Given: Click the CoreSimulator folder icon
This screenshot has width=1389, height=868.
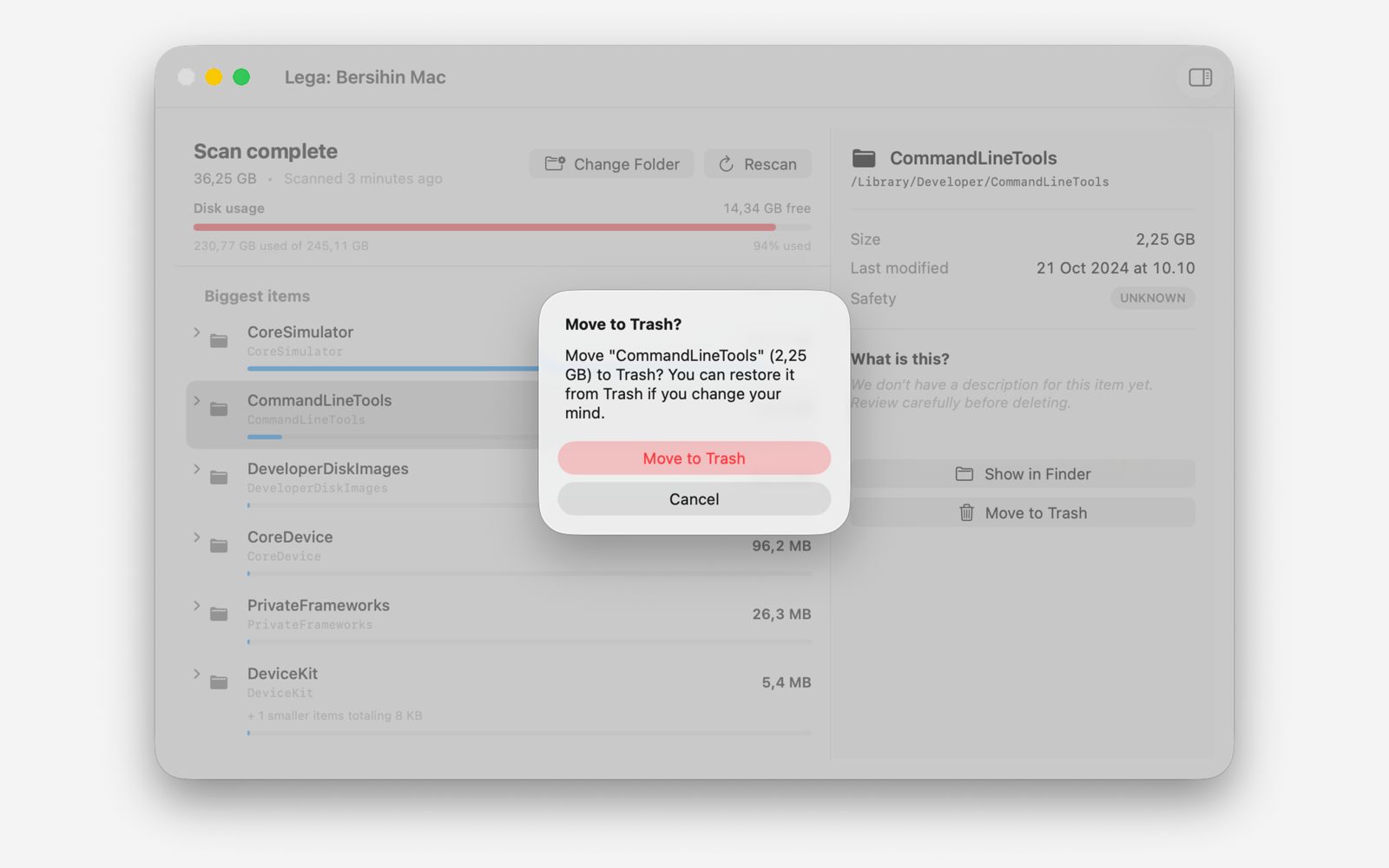Looking at the screenshot, I should pyautogui.click(x=219, y=341).
